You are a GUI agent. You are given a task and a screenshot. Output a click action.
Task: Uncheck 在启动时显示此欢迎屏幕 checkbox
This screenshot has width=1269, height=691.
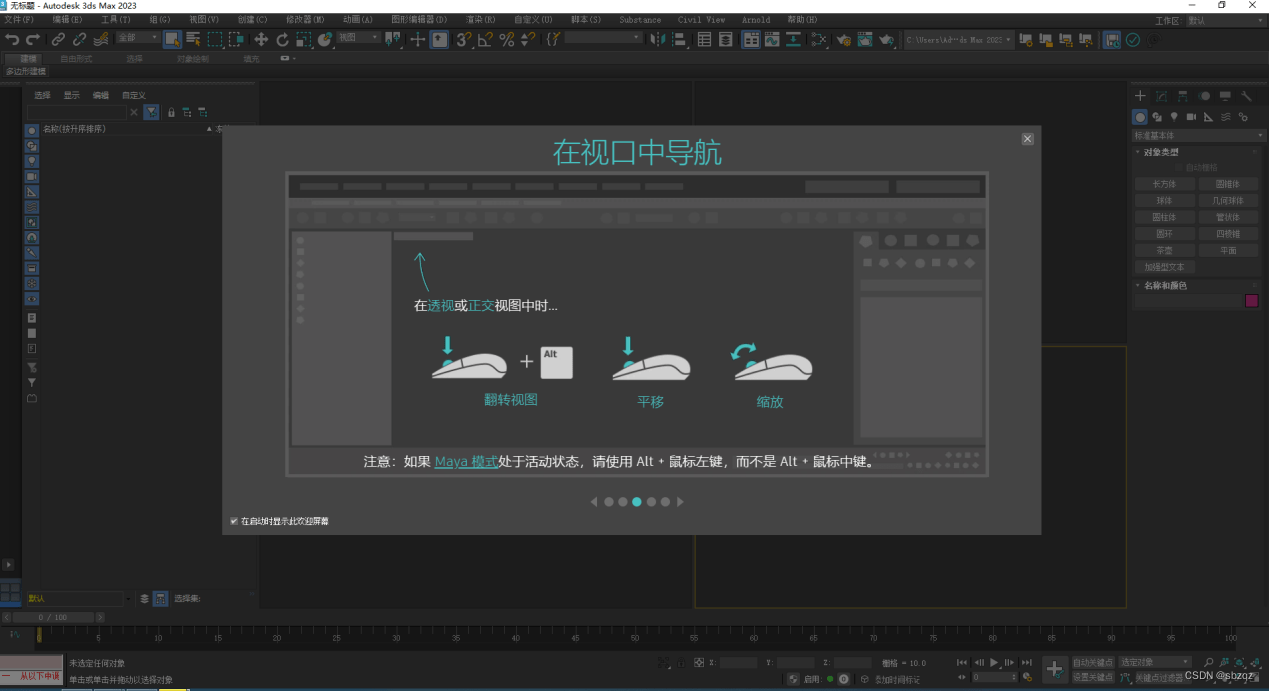click(x=234, y=521)
